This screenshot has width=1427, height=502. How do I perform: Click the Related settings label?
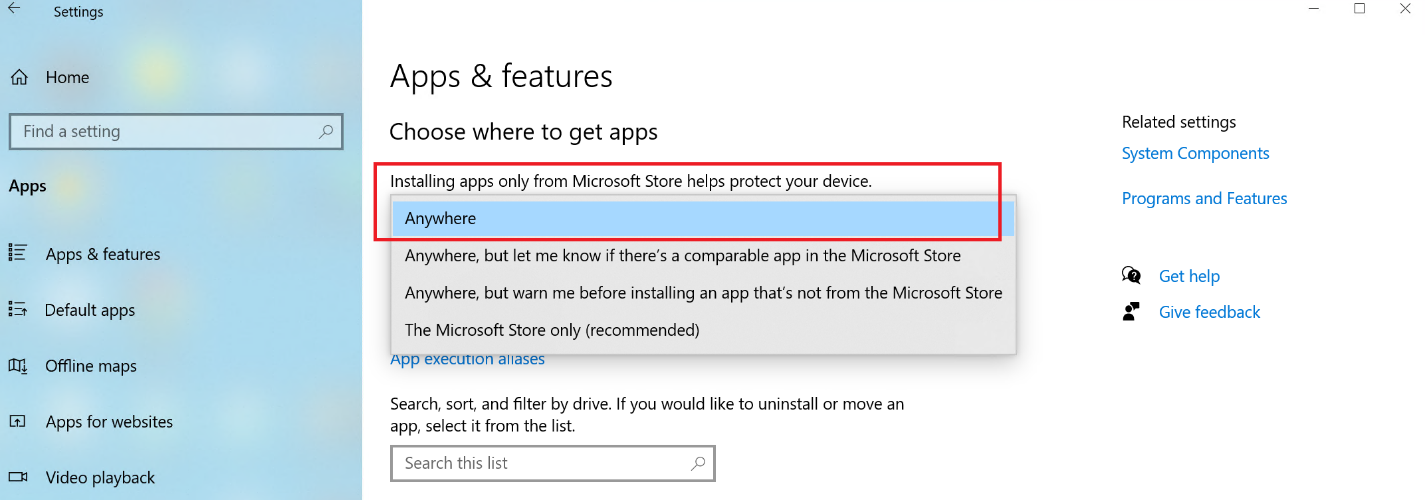[x=1179, y=122]
